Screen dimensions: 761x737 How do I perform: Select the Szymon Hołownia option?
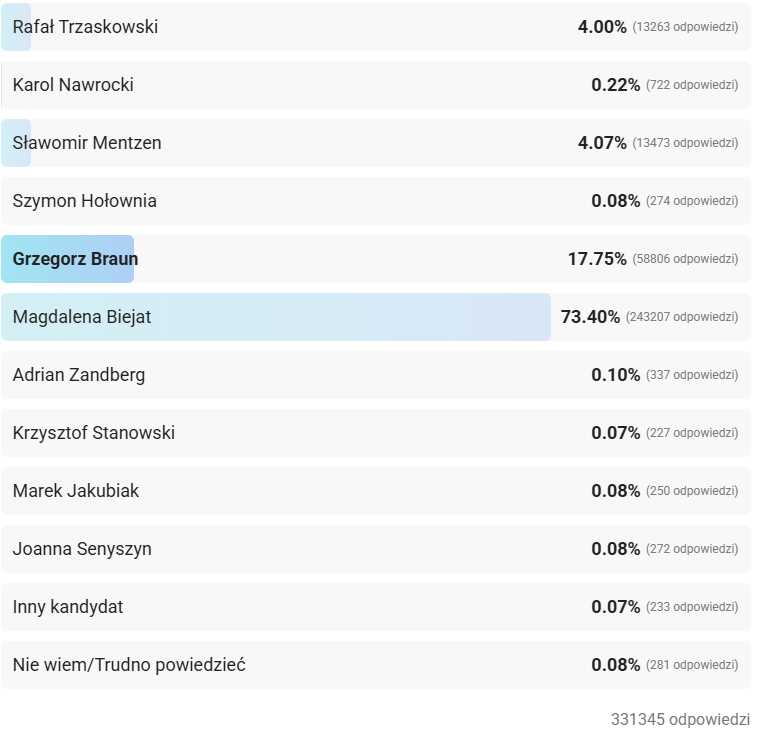(x=376, y=201)
